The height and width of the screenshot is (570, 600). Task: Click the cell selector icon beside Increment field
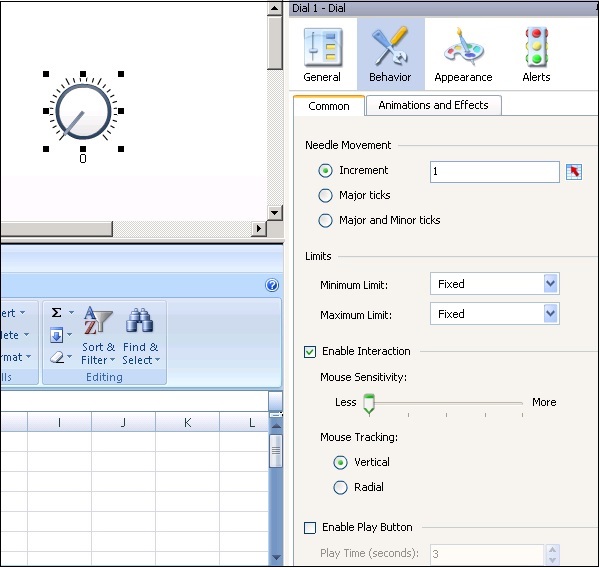(x=574, y=172)
